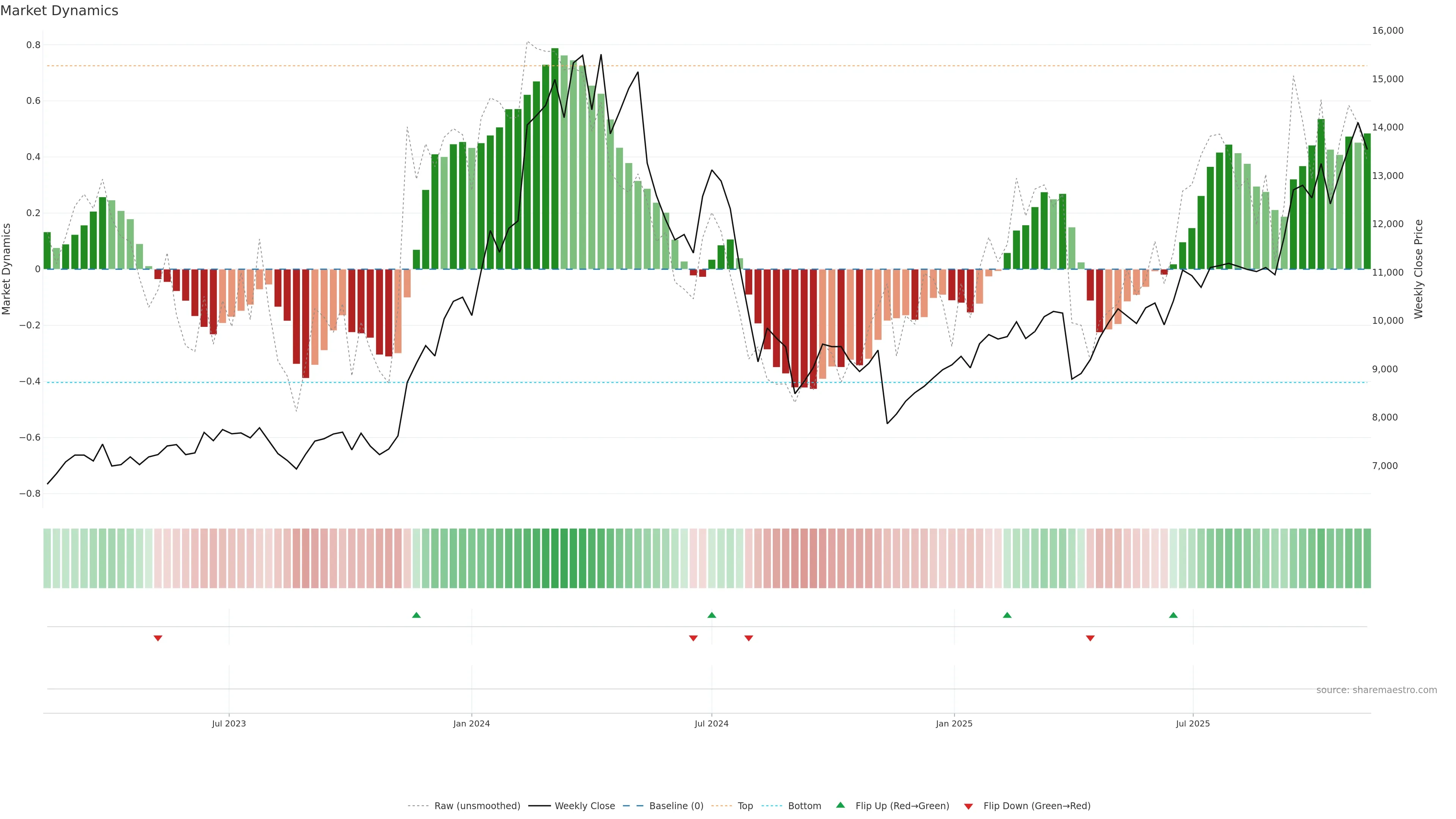Toggle the Weekly Close legend entry
The image size is (1456, 819).
pos(584,806)
